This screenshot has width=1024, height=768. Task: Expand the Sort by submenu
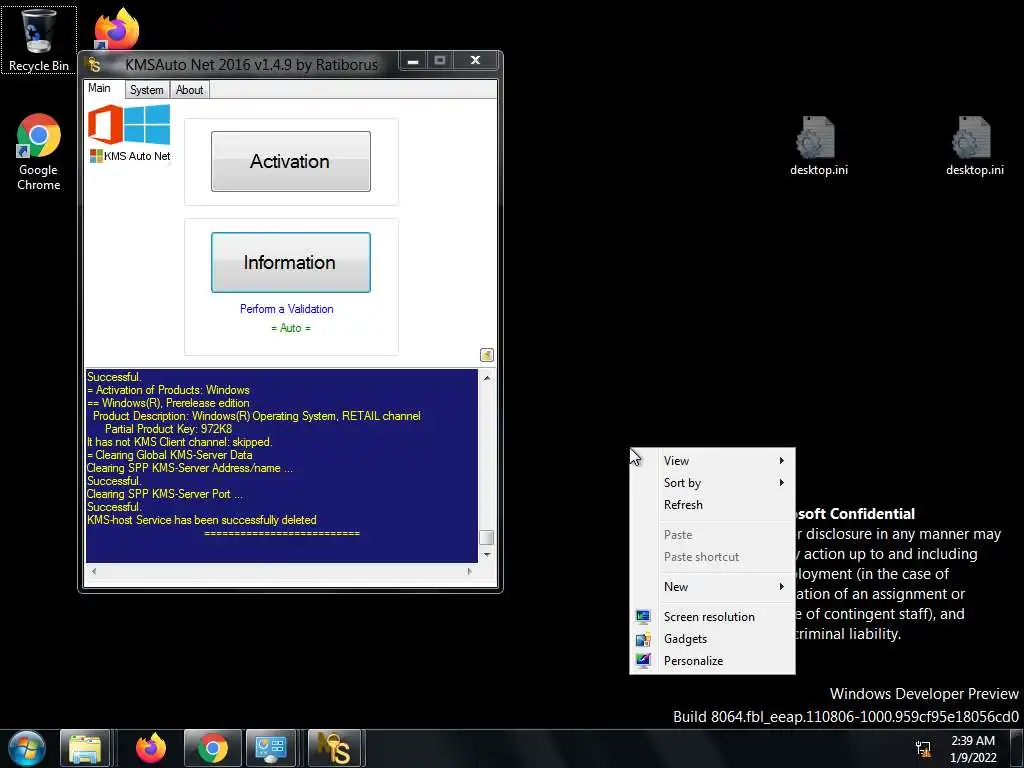click(x=712, y=483)
